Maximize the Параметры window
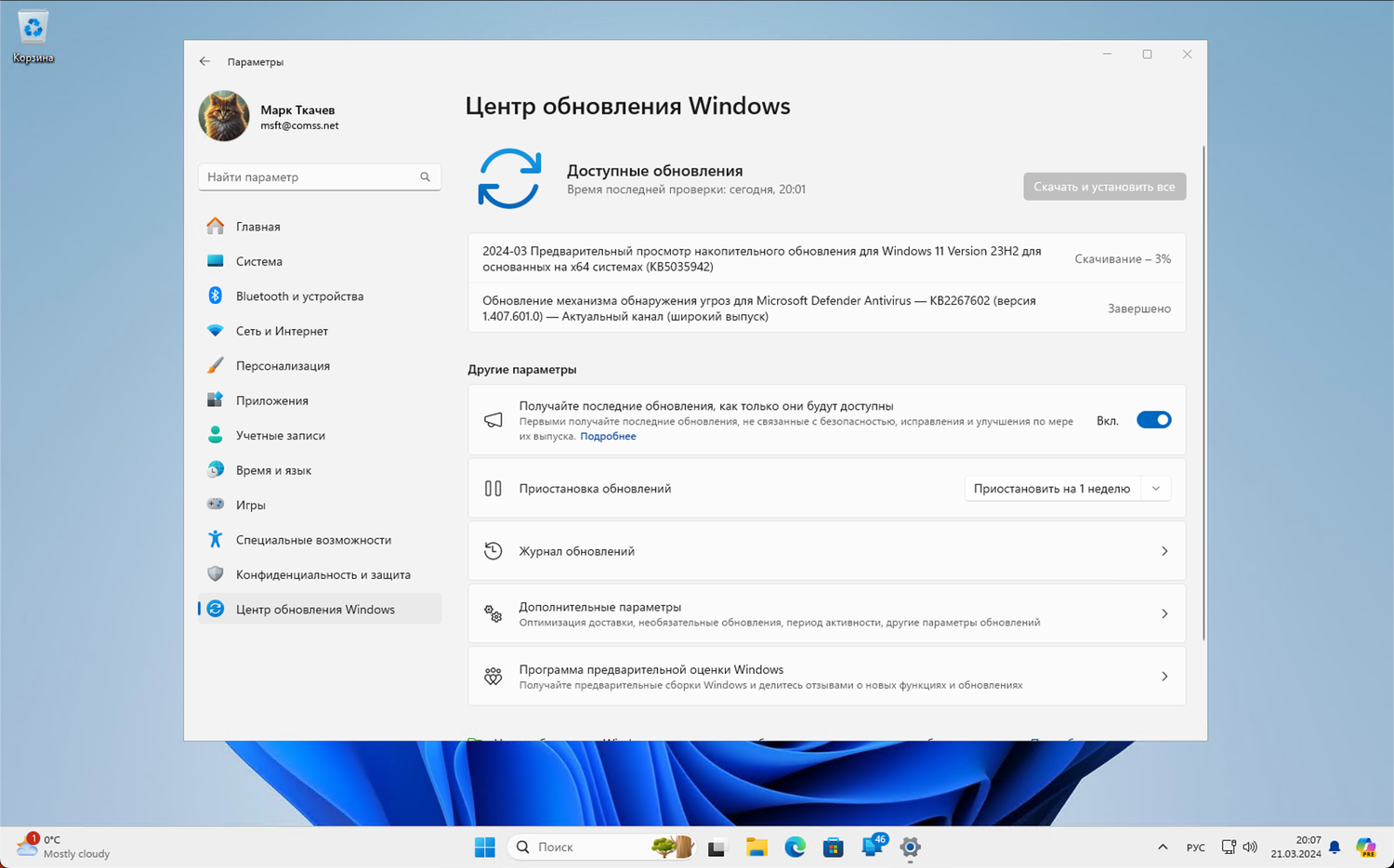Image resolution: width=1394 pixels, height=868 pixels. point(1147,55)
